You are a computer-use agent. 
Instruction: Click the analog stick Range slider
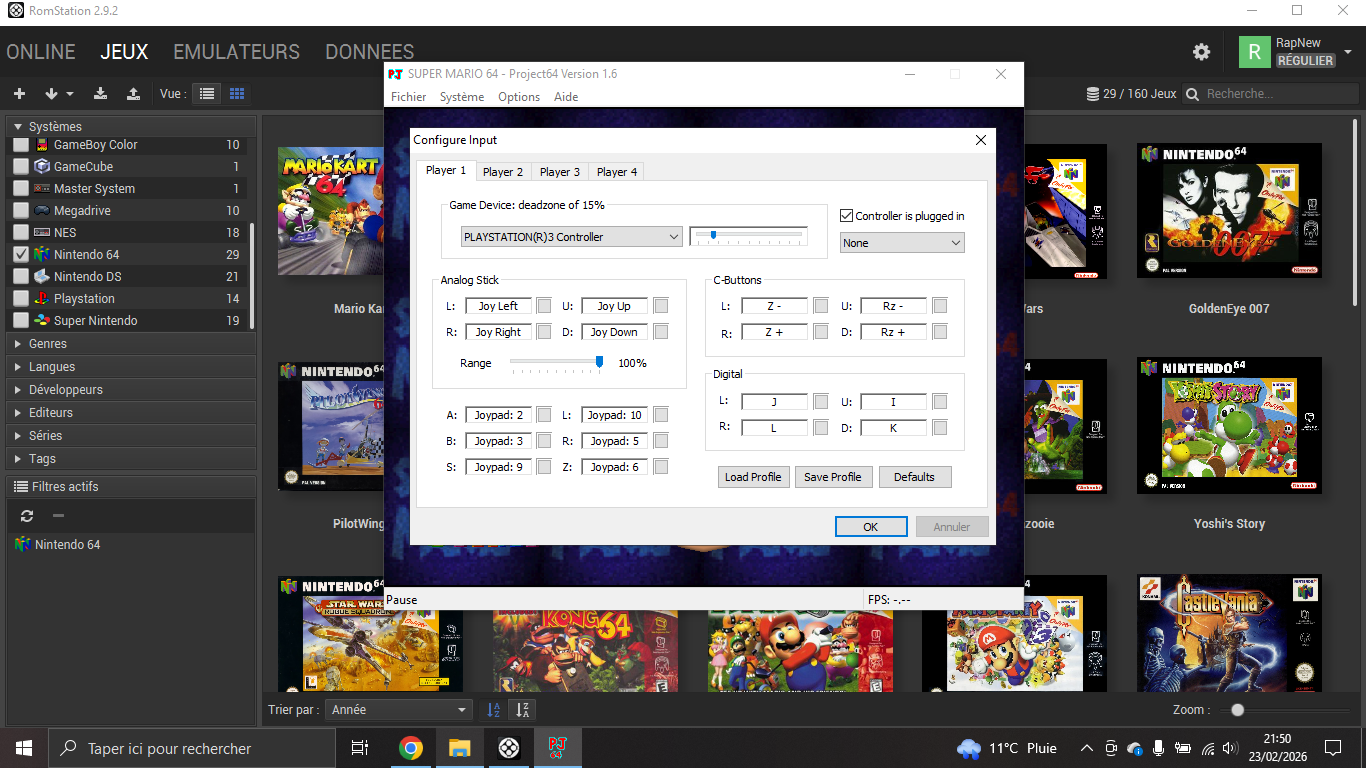tap(555, 362)
